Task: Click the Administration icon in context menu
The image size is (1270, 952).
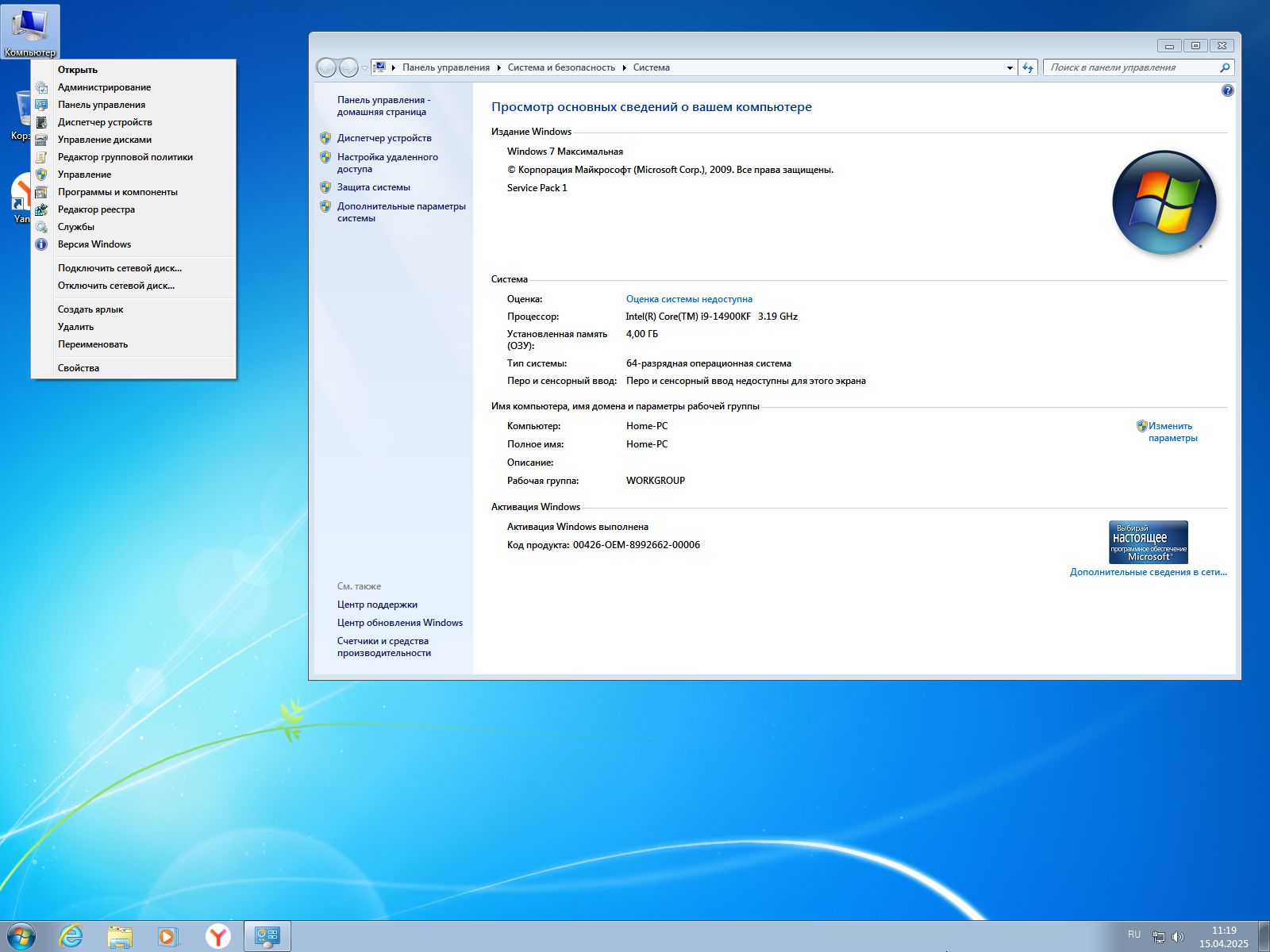Action: 41,87
